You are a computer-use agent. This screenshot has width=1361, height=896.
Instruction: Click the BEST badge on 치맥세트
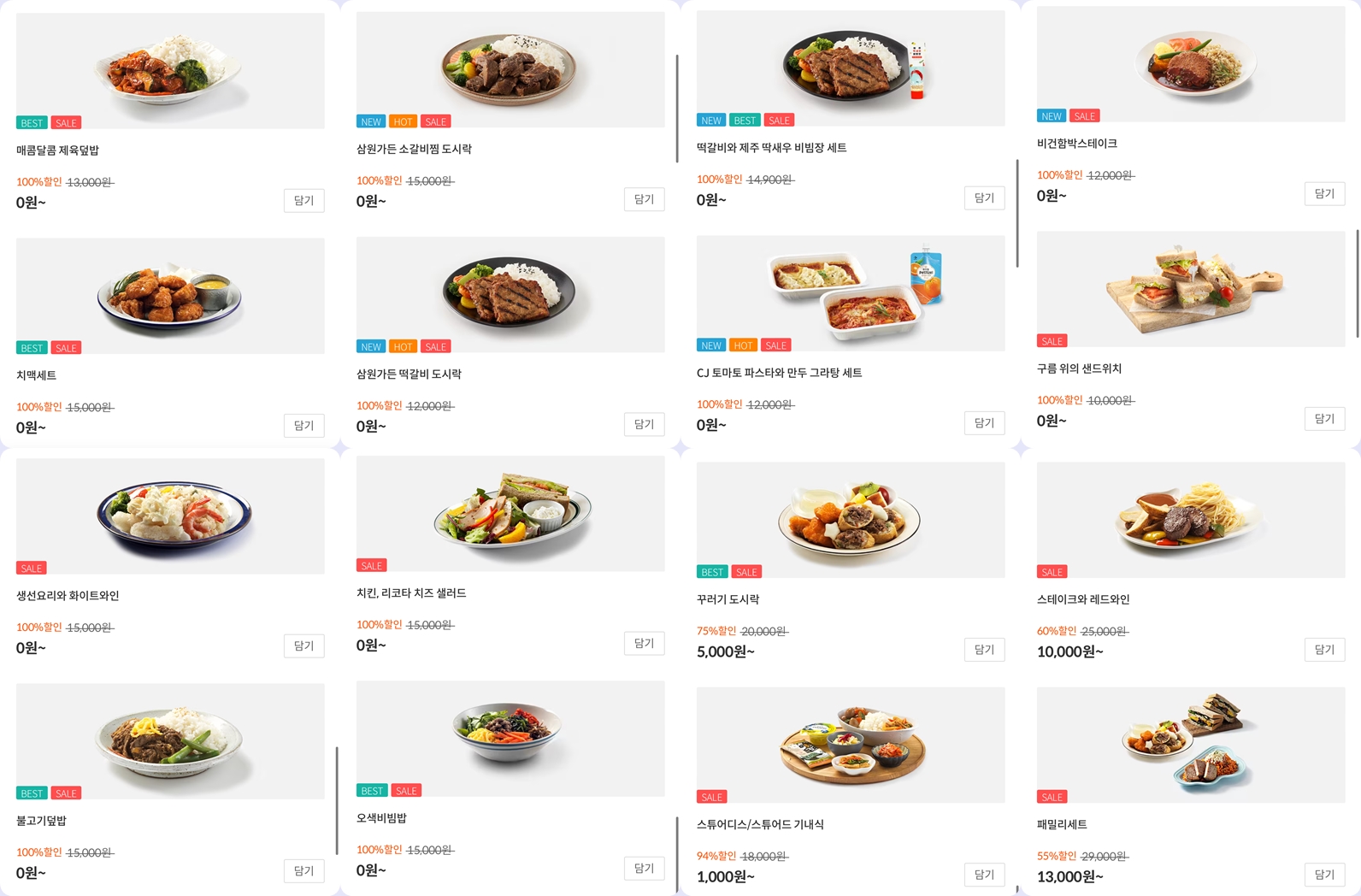pyautogui.click(x=32, y=348)
